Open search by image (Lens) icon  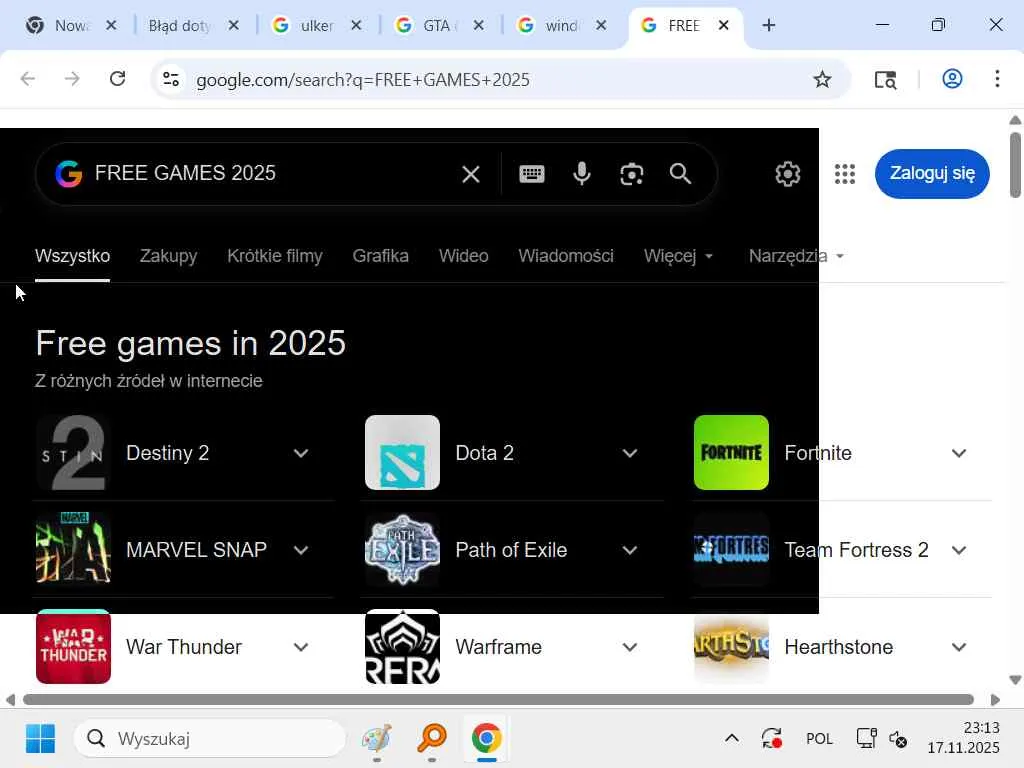(x=632, y=174)
